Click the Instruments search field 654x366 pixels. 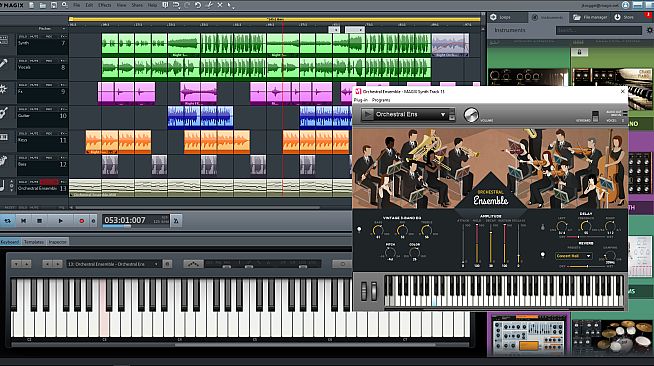(599, 30)
